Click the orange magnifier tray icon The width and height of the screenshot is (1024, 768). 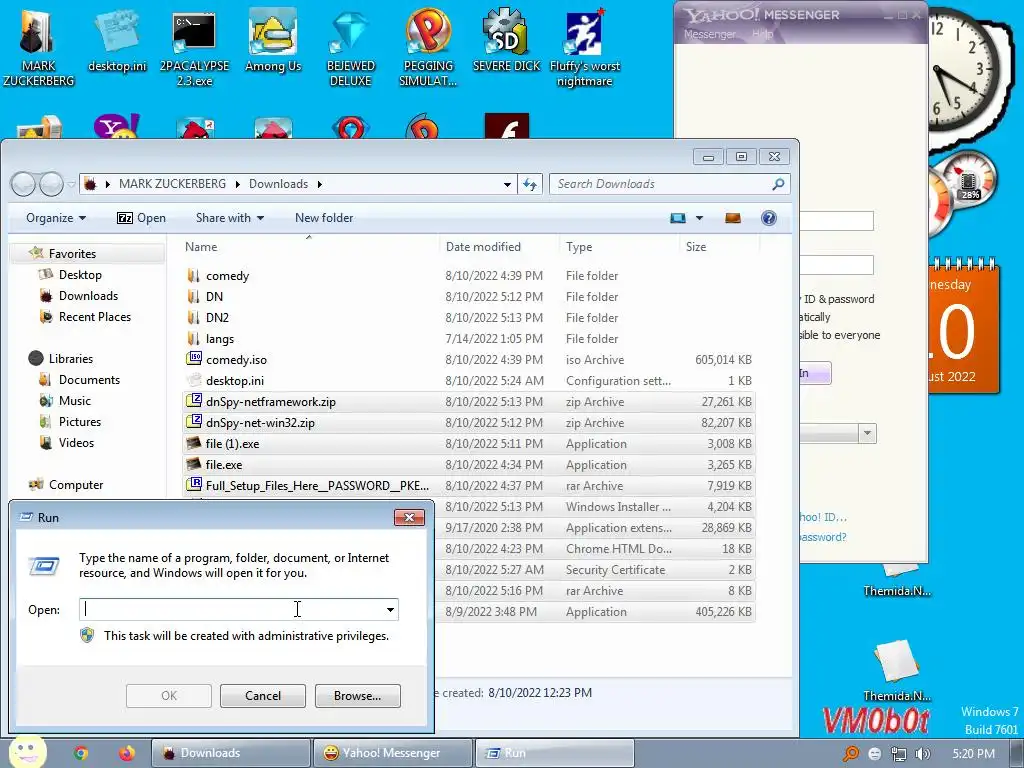[x=850, y=754]
